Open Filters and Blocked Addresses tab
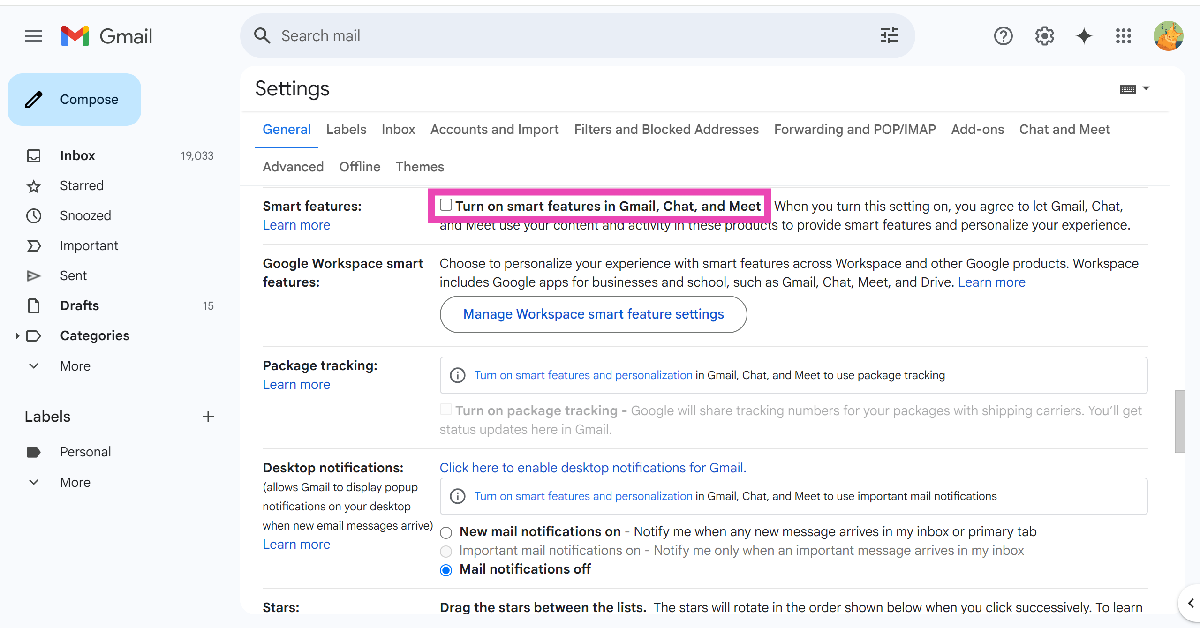The image size is (1200, 628). click(x=667, y=129)
